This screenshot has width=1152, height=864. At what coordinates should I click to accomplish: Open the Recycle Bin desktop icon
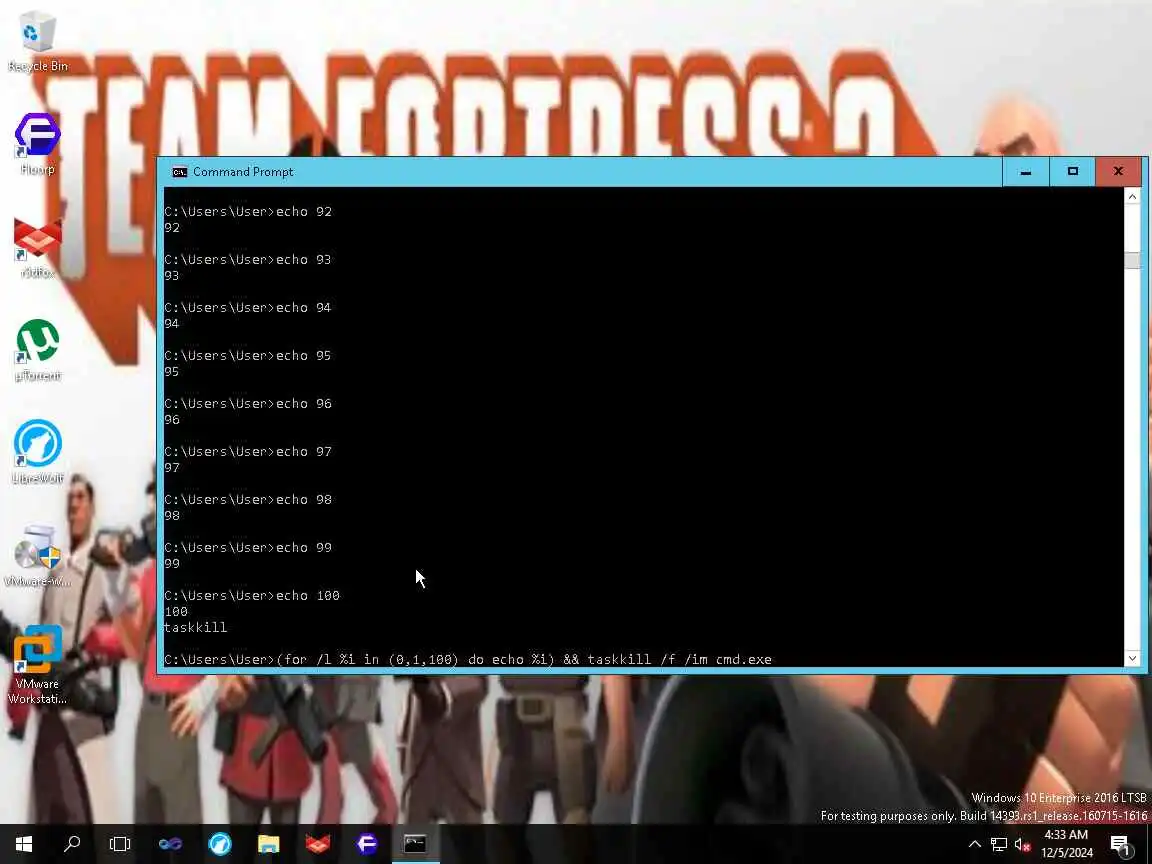pos(37,42)
